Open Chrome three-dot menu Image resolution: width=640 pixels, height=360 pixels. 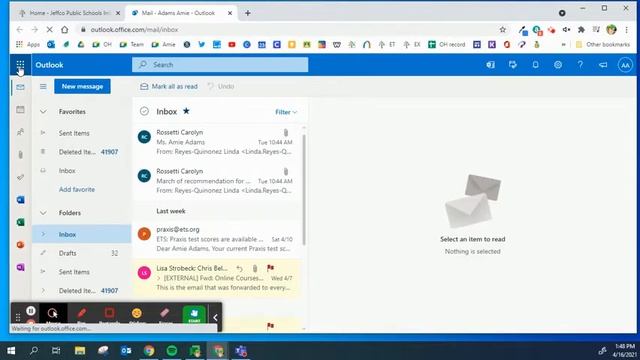[626, 29]
